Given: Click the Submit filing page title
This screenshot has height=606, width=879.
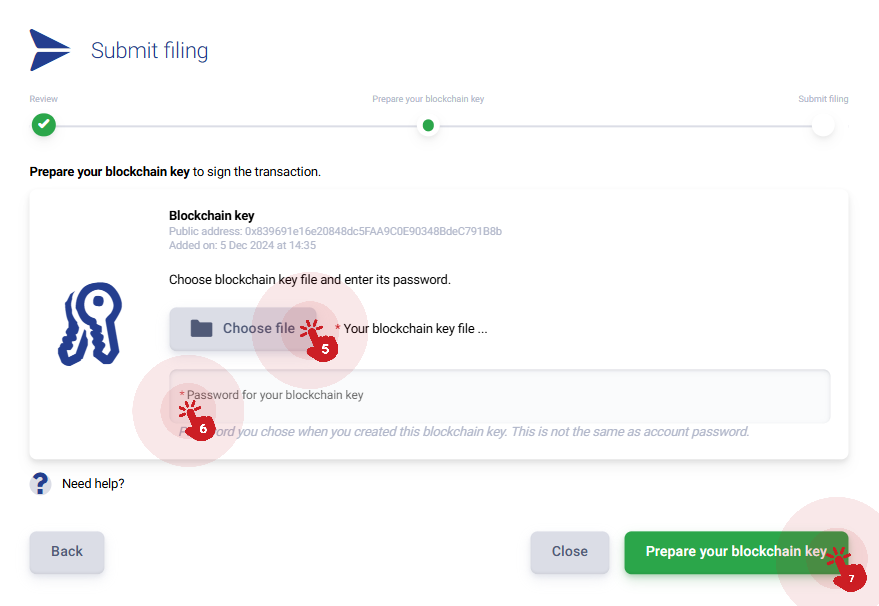Looking at the screenshot, I should [x=150, y=50].
